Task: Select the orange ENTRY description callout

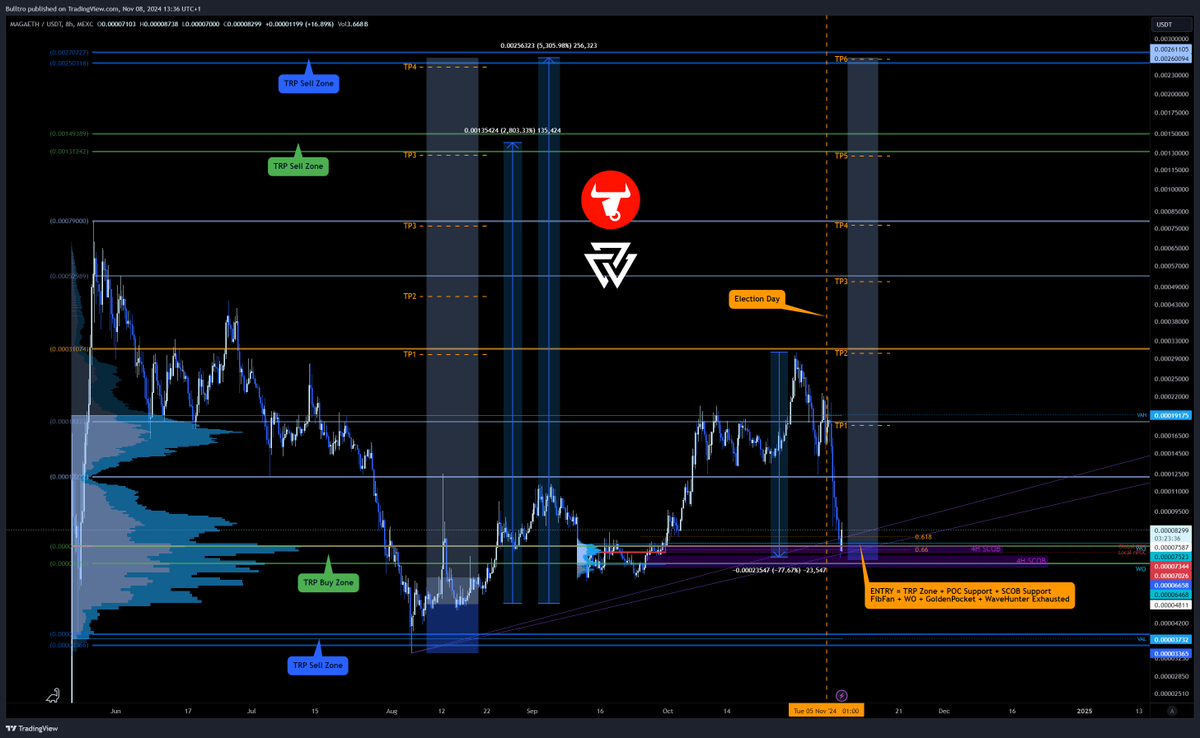Action: point(969,594)
